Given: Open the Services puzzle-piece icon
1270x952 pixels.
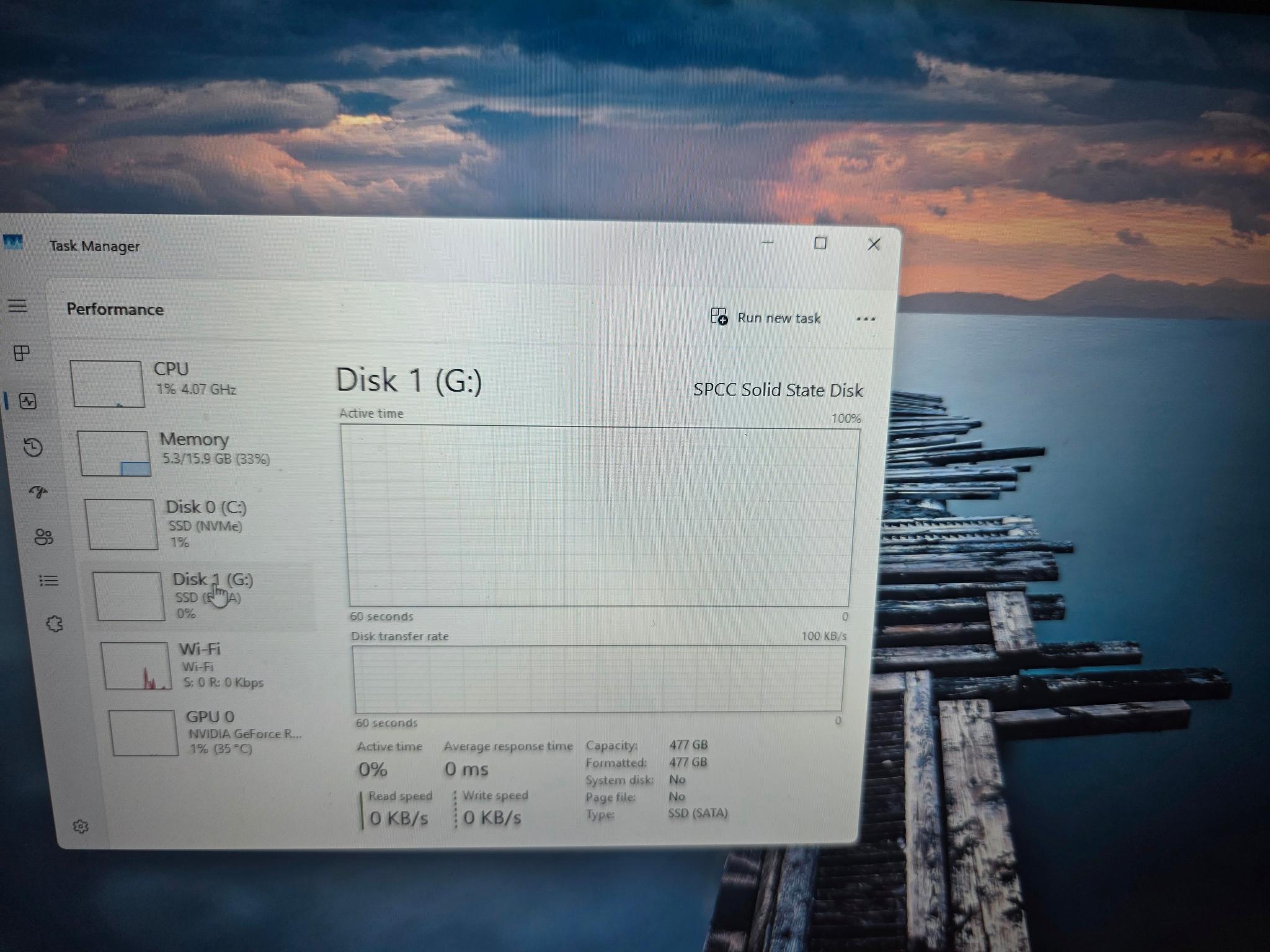Looking at the screenshot, I should pyautogui.click(x=55, y=624).
